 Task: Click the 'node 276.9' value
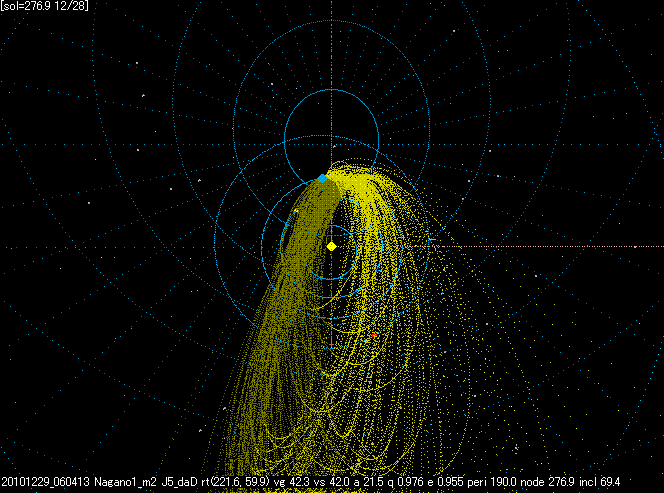547,482
